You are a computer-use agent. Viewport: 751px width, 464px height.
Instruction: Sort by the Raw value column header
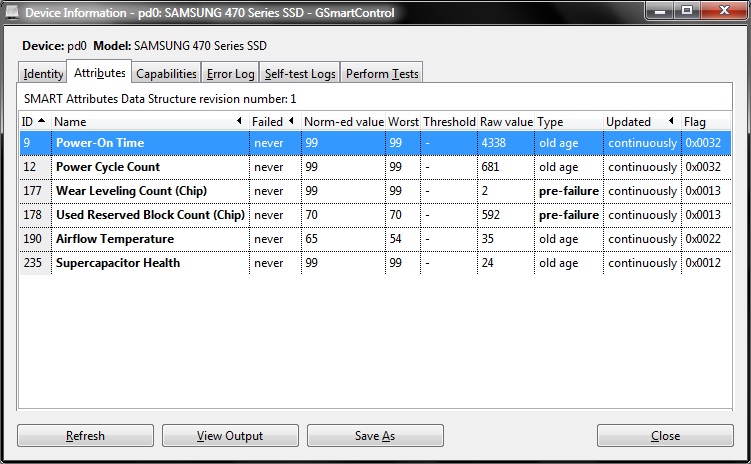pos(506,122)
